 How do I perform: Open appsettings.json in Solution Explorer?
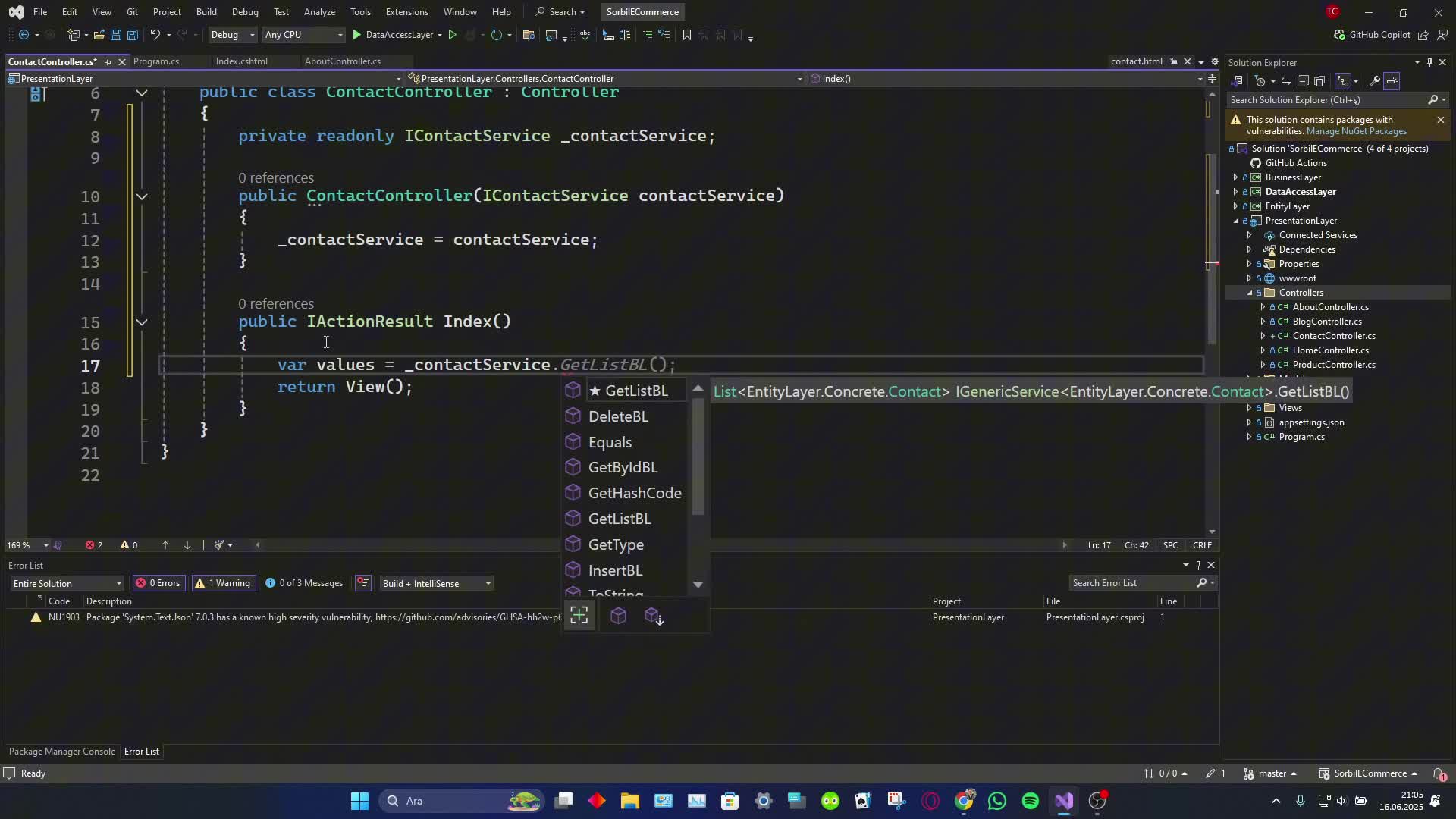[x=1310, y=422]
